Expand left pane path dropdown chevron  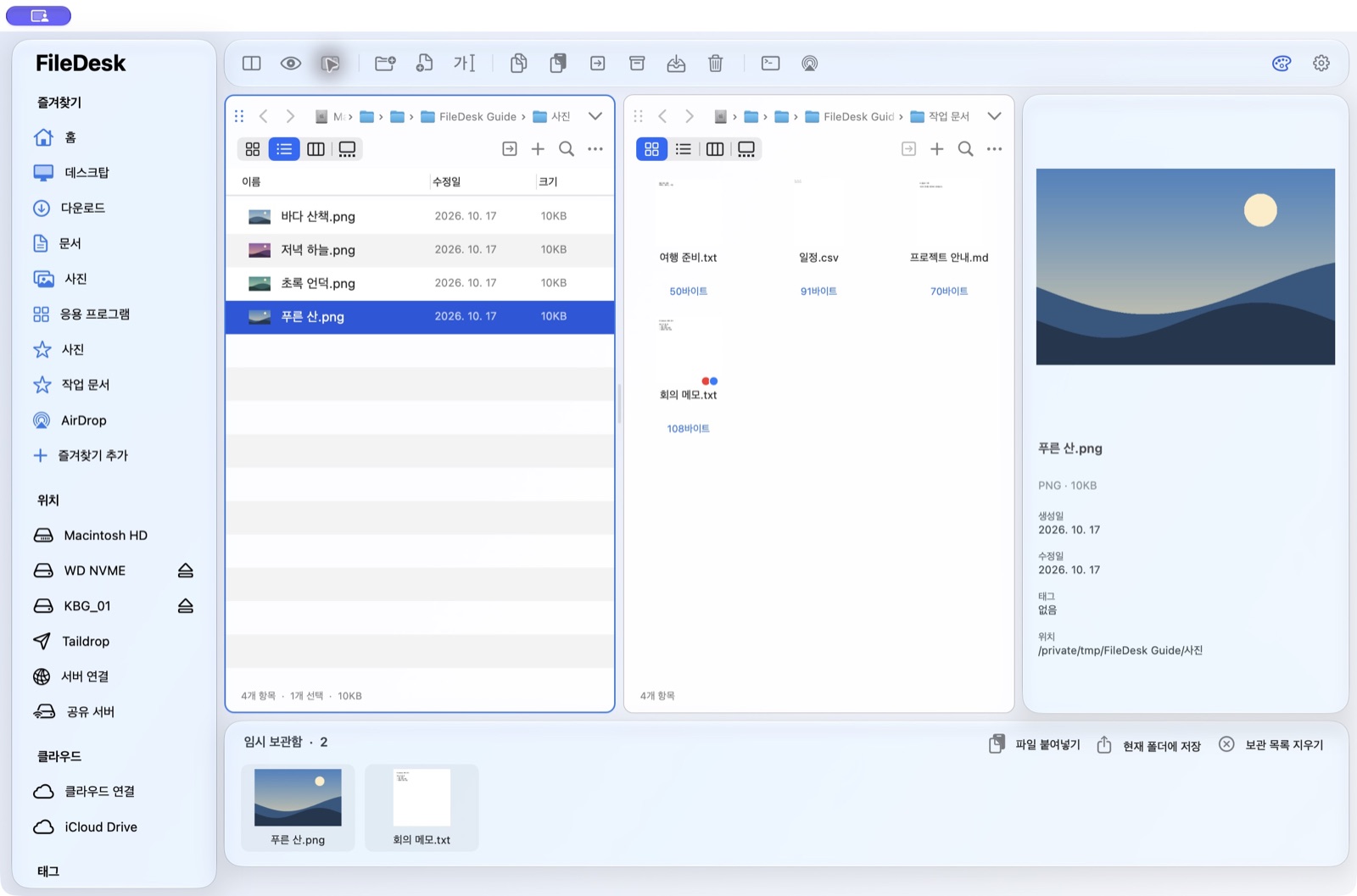tap(595, 116)
